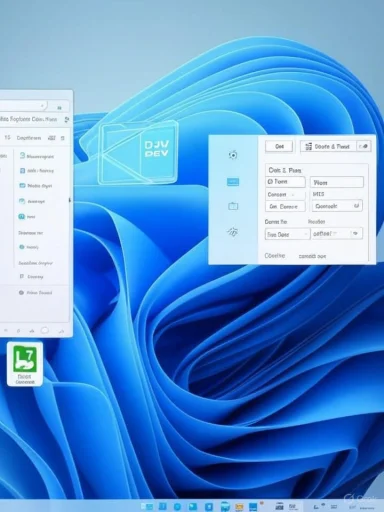
Task: Open the 'Consent' dropdown
Action: coord(285,194)
